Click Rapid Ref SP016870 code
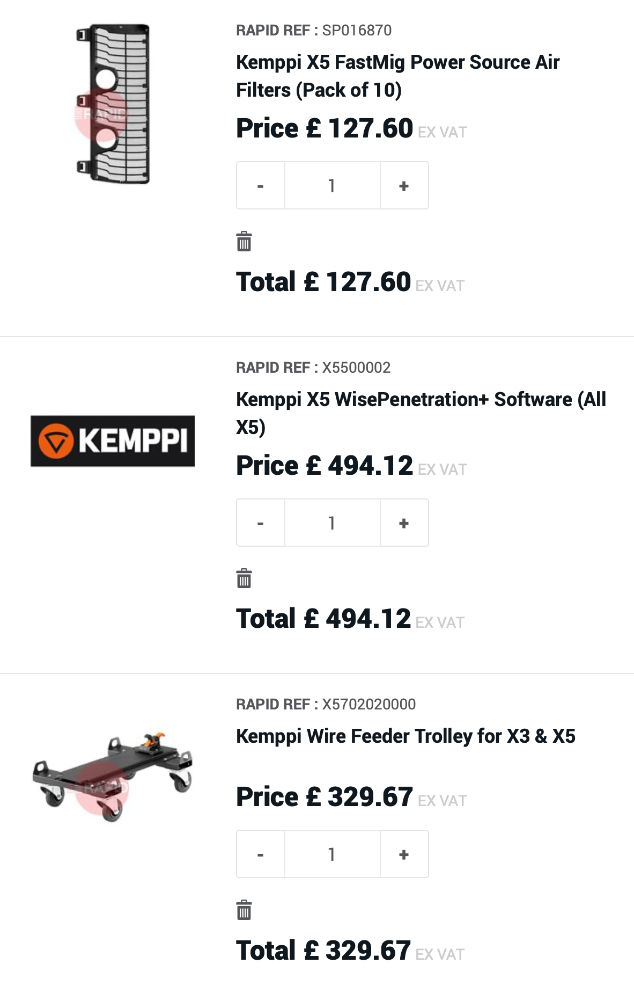This screenshot has width=634, height=1000. [357, 31]
